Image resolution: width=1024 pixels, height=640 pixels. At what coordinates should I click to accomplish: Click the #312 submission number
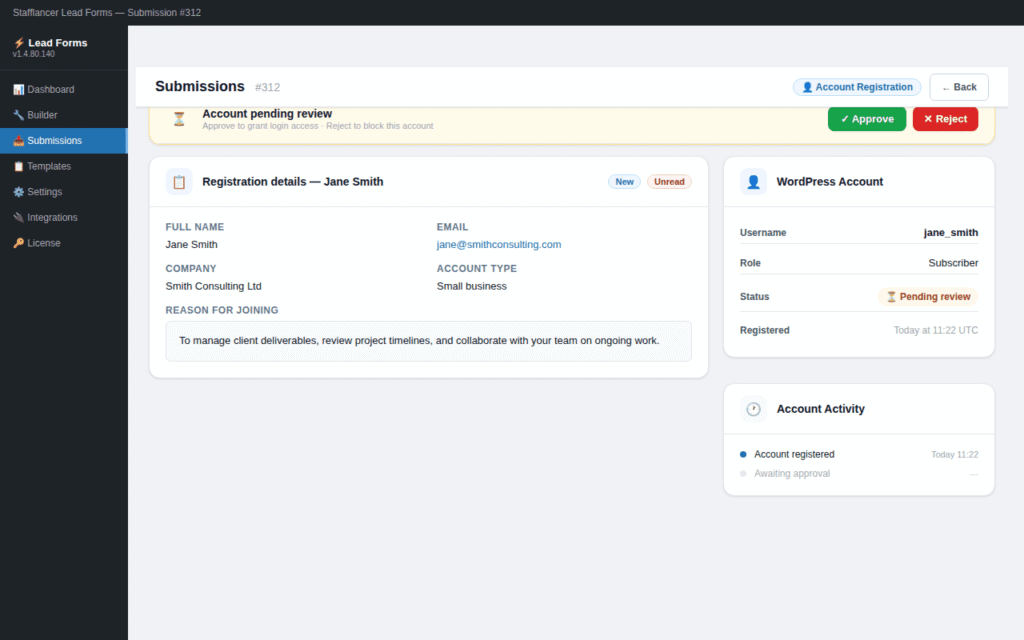268,88
